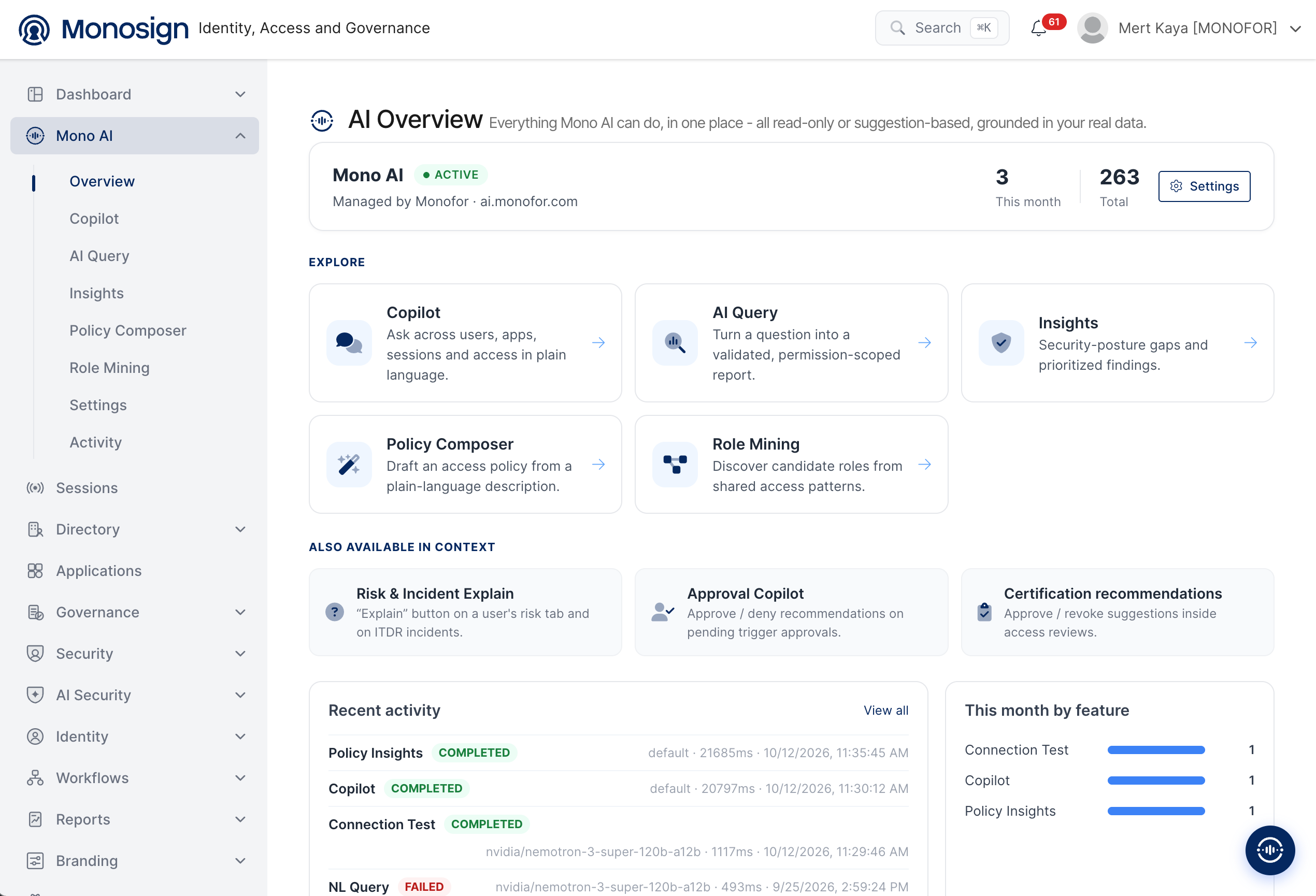This screenshot has width=1316, height=896.
Task: Open the notifications bell
Action: [1038, 28]
